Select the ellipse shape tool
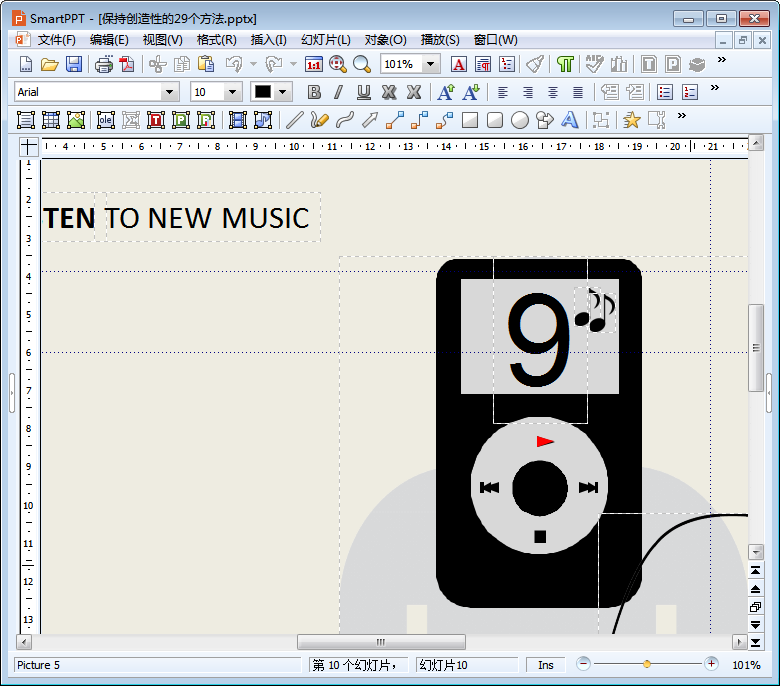 point(520,121)
